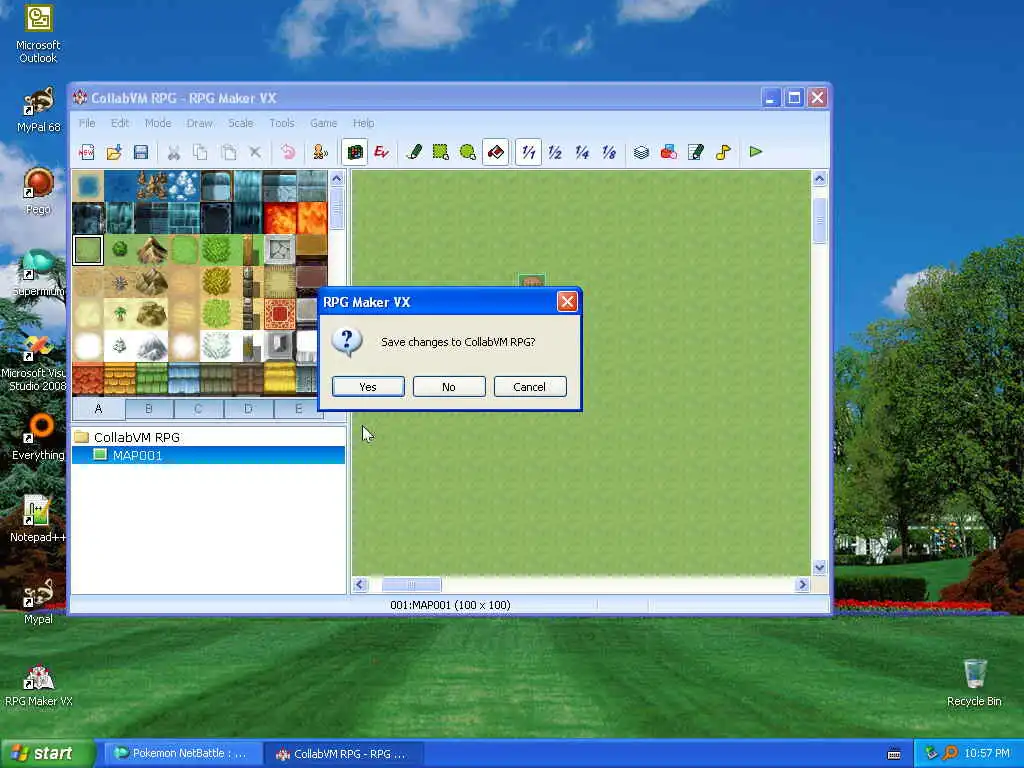The image size is (1024, 768).
Task: Click the New Project toolbar icon
Action: coord(86,152)
